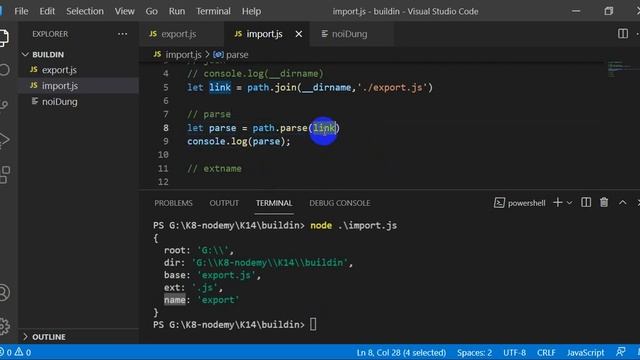Switch to the export.js editor tab

179,34
